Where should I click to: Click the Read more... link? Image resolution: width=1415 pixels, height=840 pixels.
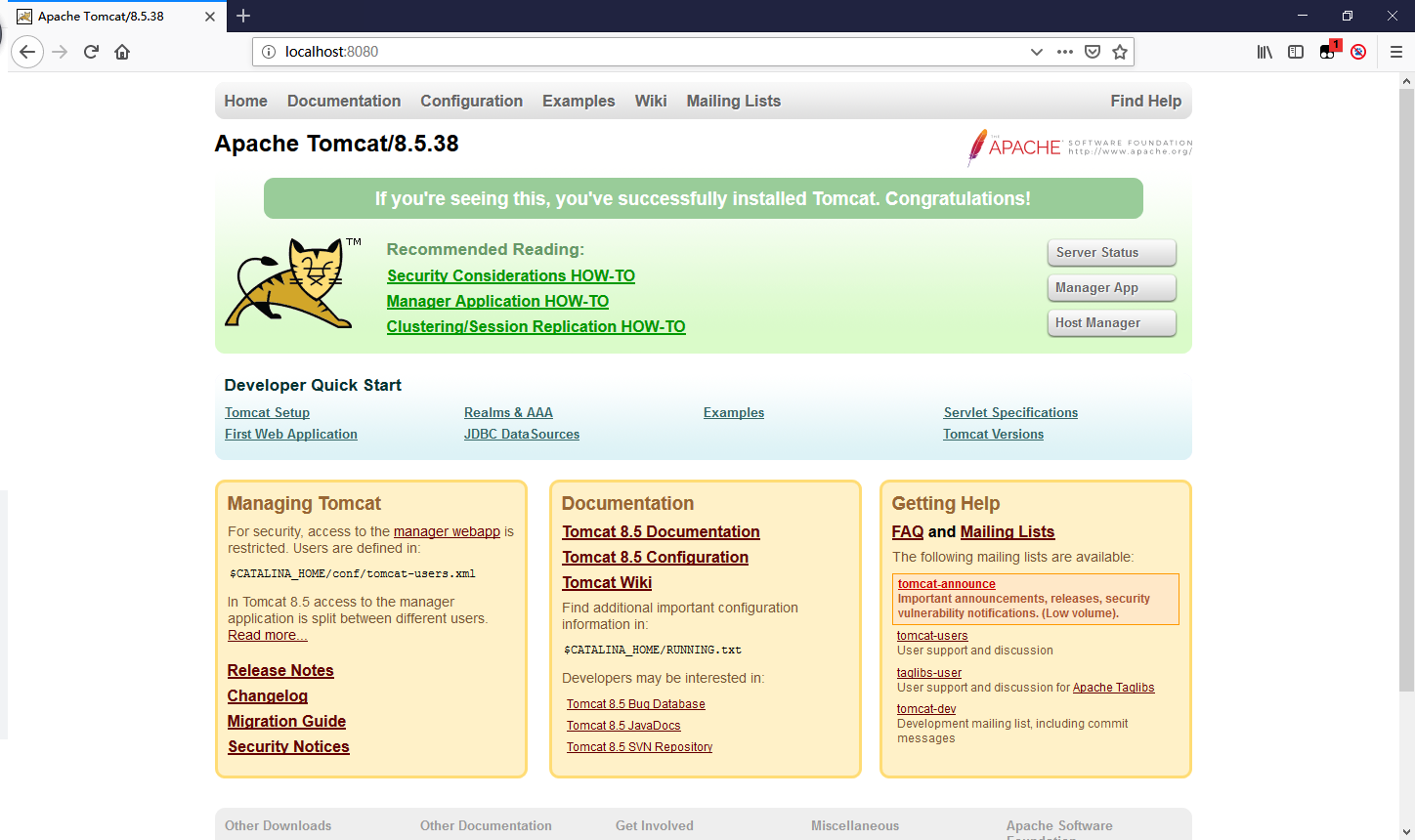pyautogui.click(x=268, y=635)
